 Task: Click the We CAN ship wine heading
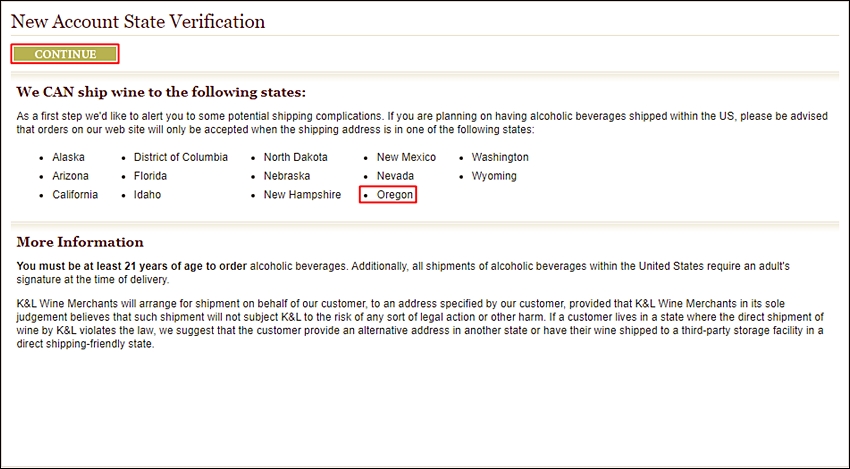(161, 92)
